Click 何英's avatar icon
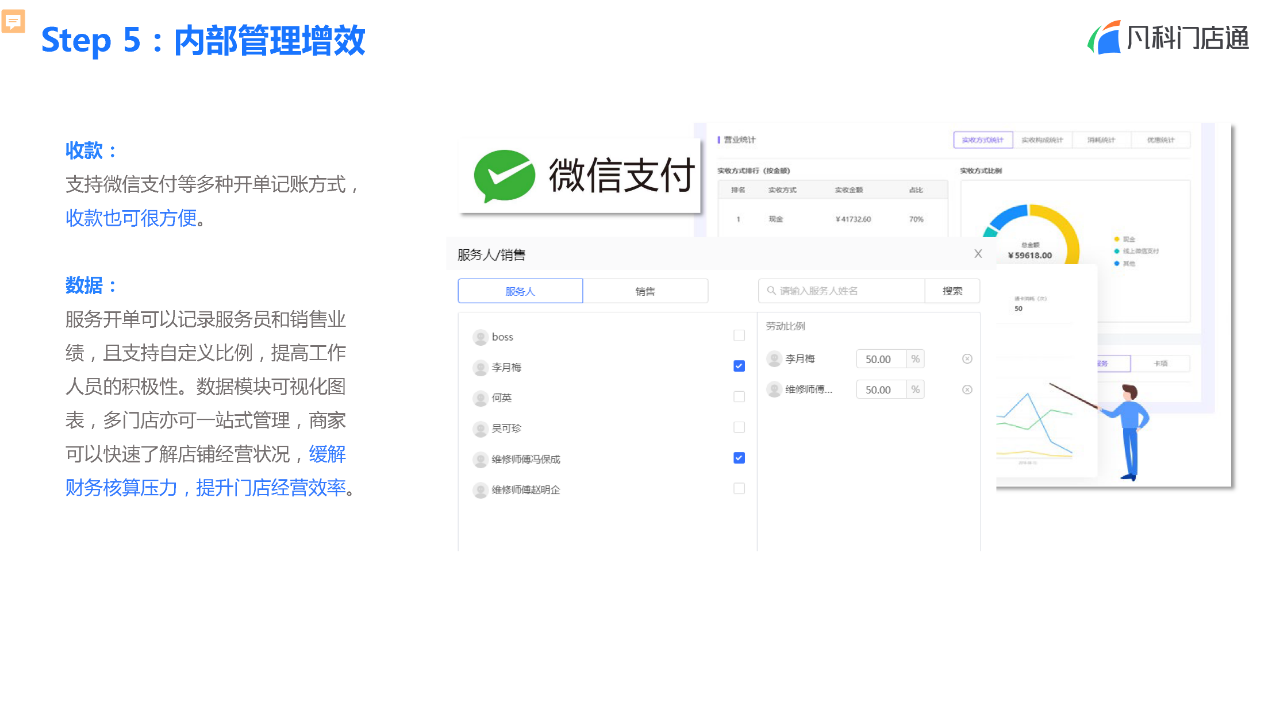Image resolution: width=1280 pixels, height=722 pixels. pyautogui.click(x=478, y=397)
